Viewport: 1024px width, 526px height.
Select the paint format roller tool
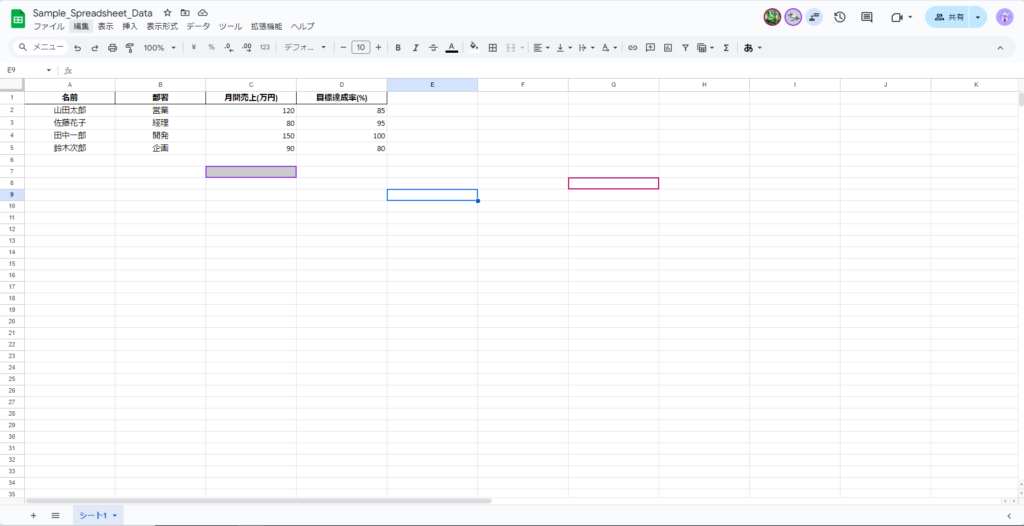[130, 47]
